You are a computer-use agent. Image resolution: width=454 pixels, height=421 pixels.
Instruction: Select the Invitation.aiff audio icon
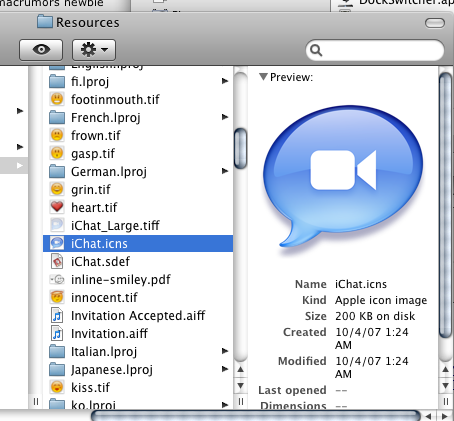57,333
